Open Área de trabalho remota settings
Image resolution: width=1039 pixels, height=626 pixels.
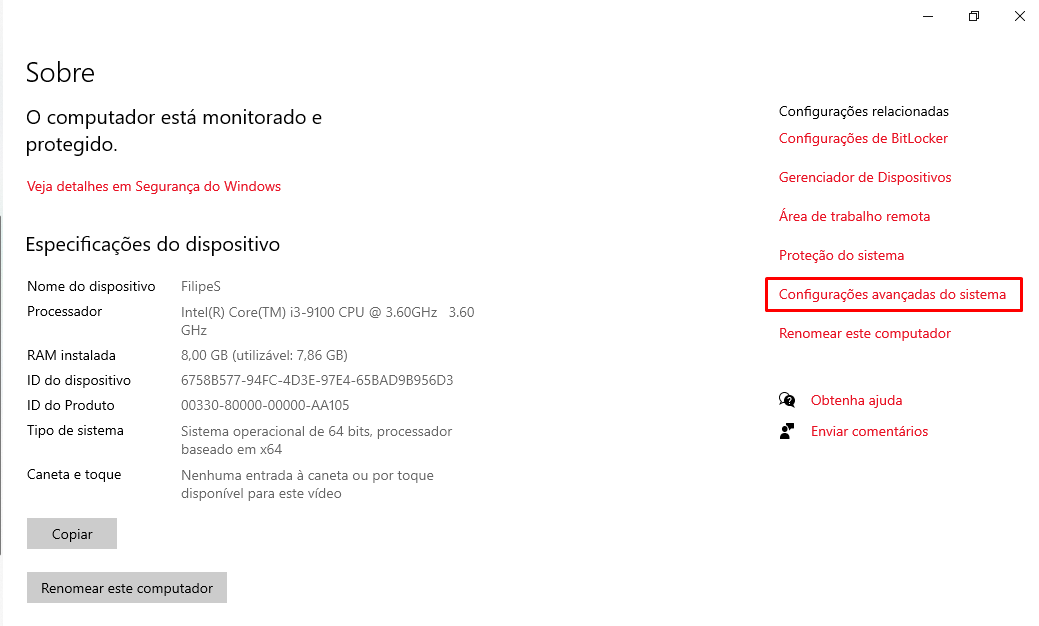pyautogui.click(x=854, y=217)
